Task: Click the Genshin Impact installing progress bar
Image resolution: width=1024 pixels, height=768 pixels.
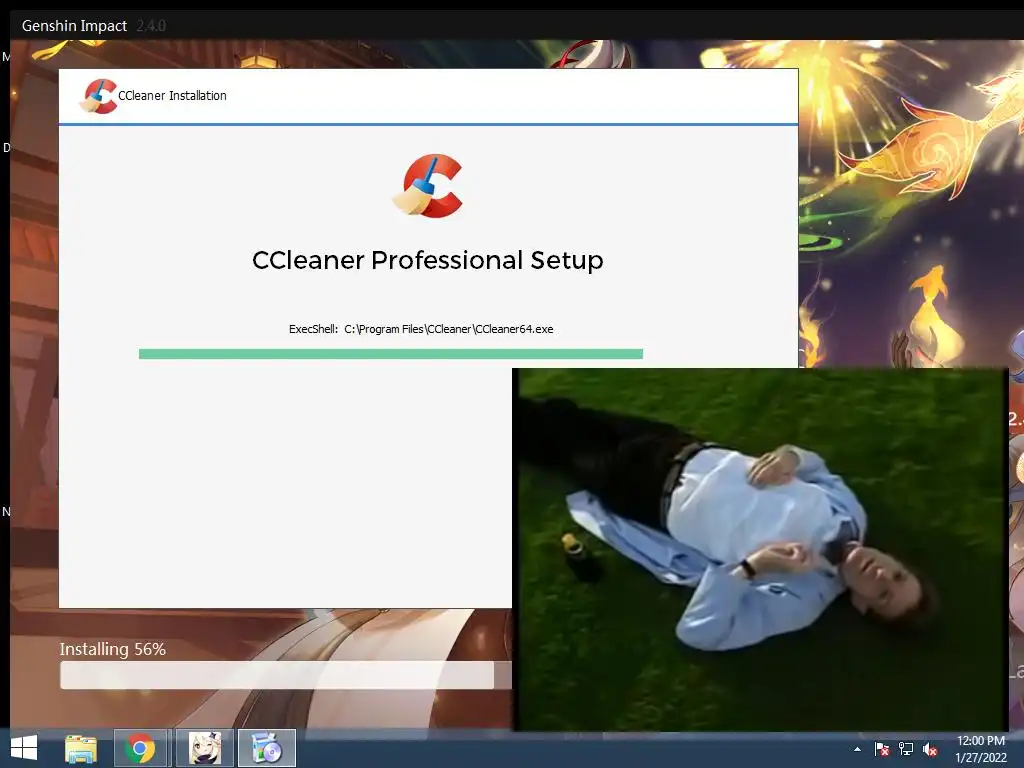Action: pos(286,675)
